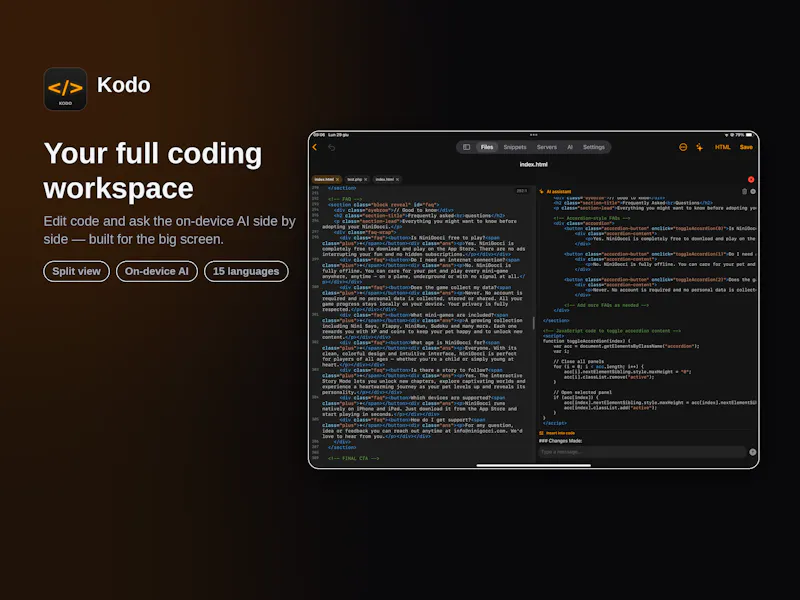The width and height of the screenshot is (800, 600).
Task: Click the index.html document title
Action: tap(534, 164)
